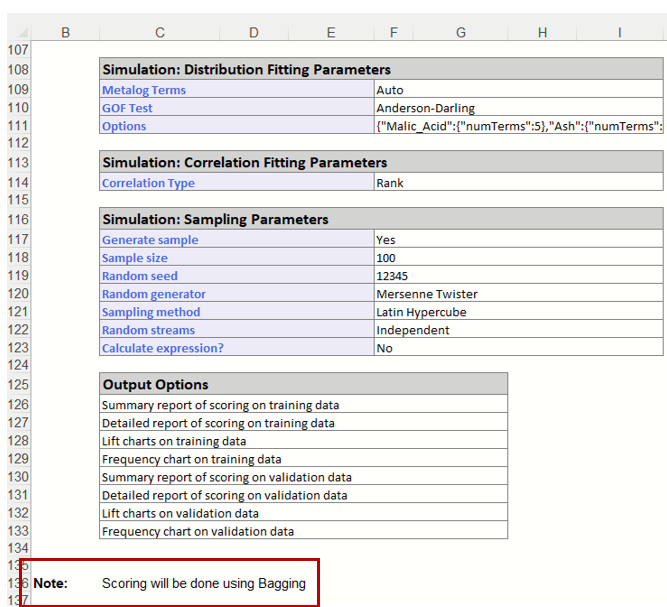Viewport: 667px width, 607px height.
Task: Select column C header
Action: [160, 32]
